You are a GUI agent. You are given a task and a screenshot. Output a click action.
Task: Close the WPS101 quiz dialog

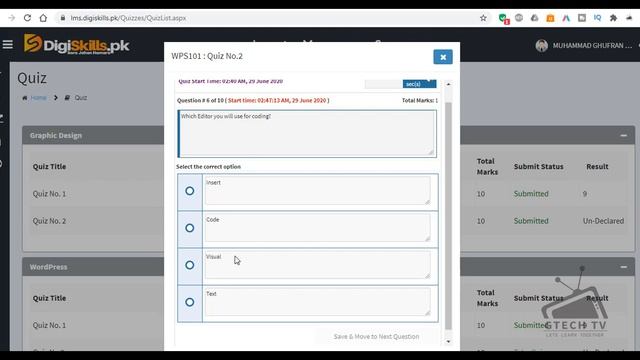click(x=443, y=57)
